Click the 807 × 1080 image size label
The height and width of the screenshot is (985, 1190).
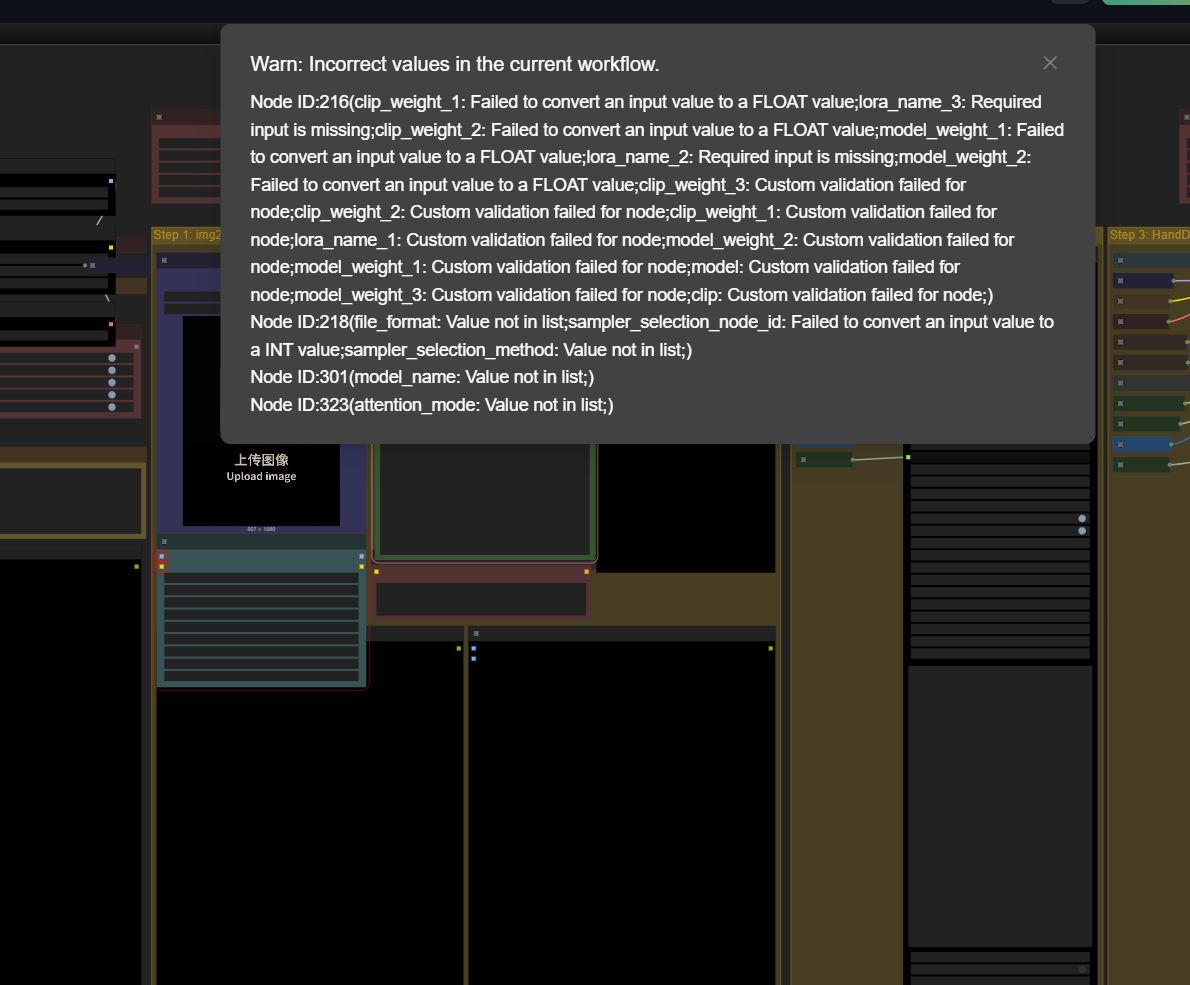(261, 529)
